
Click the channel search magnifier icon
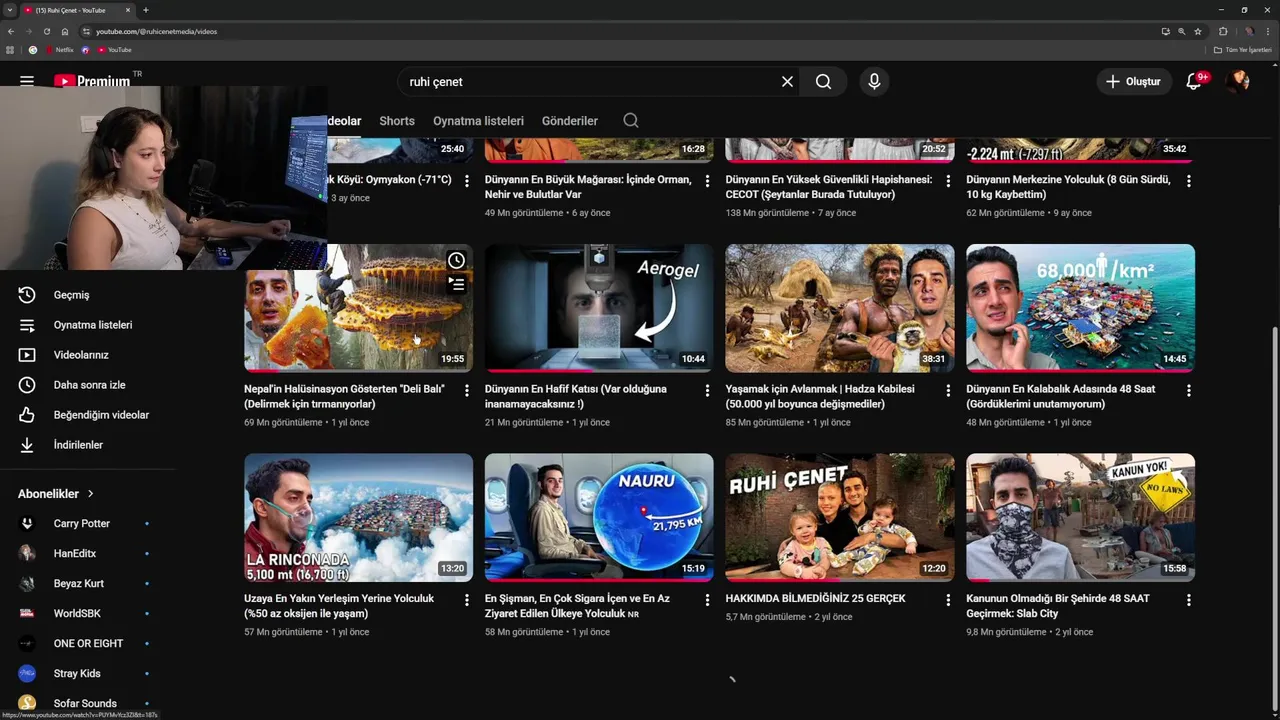[x=631, y=121]
